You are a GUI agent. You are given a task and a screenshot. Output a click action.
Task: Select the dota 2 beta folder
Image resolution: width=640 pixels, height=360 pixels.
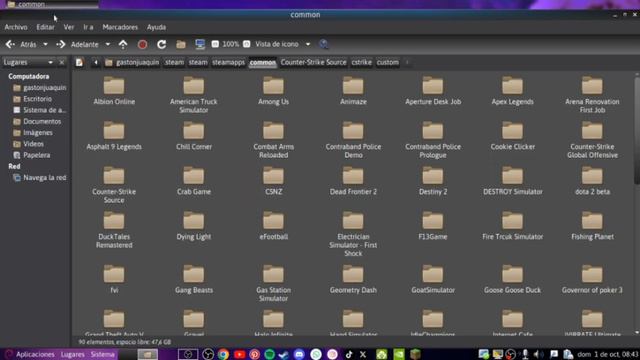click(592, 180)
